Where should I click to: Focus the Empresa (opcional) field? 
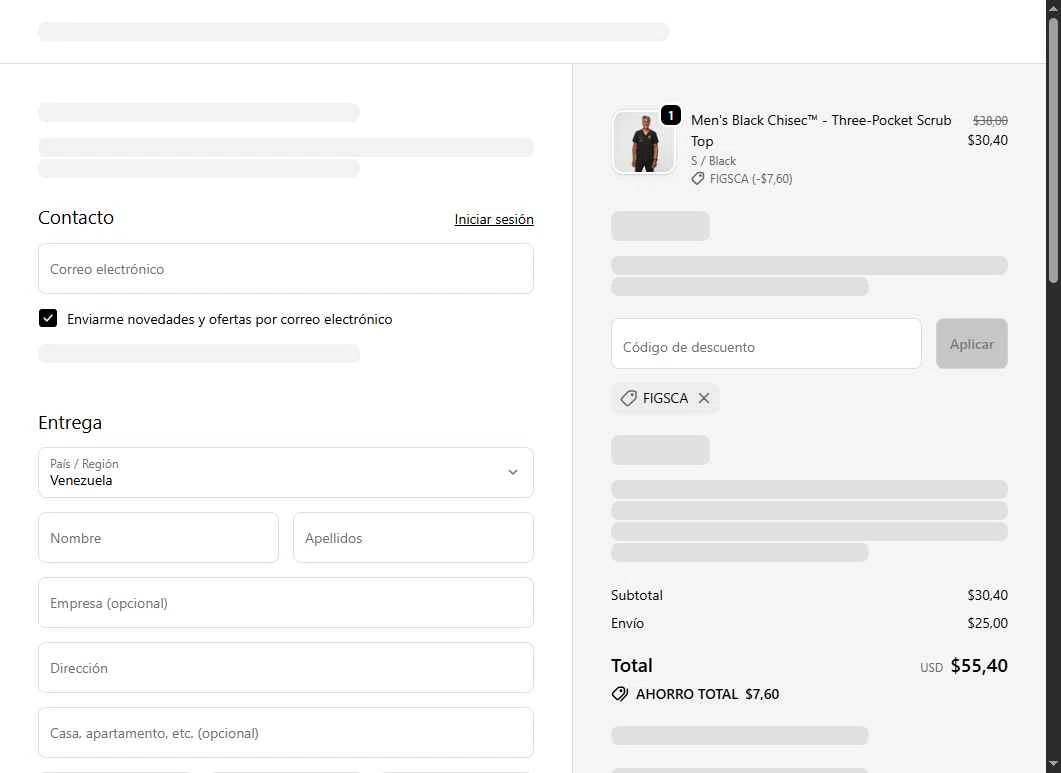click(x=286, y=603)
